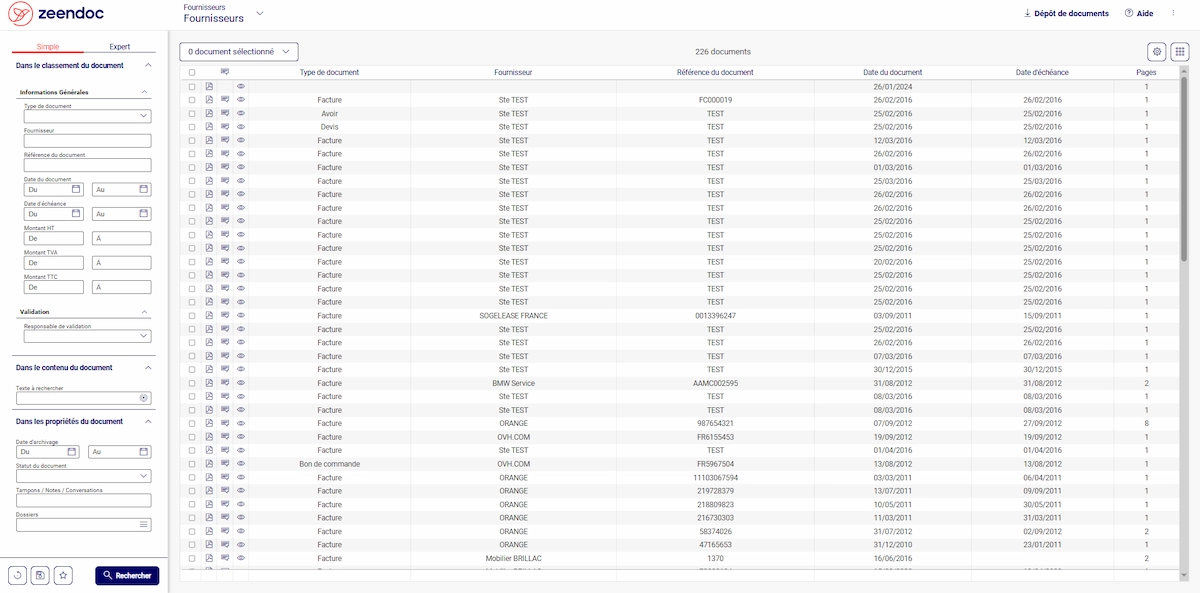The height and width of the screenshot is (593, 1200).
Task: Open notes icon for reference 987654321 row
Action: coord(225,424)
